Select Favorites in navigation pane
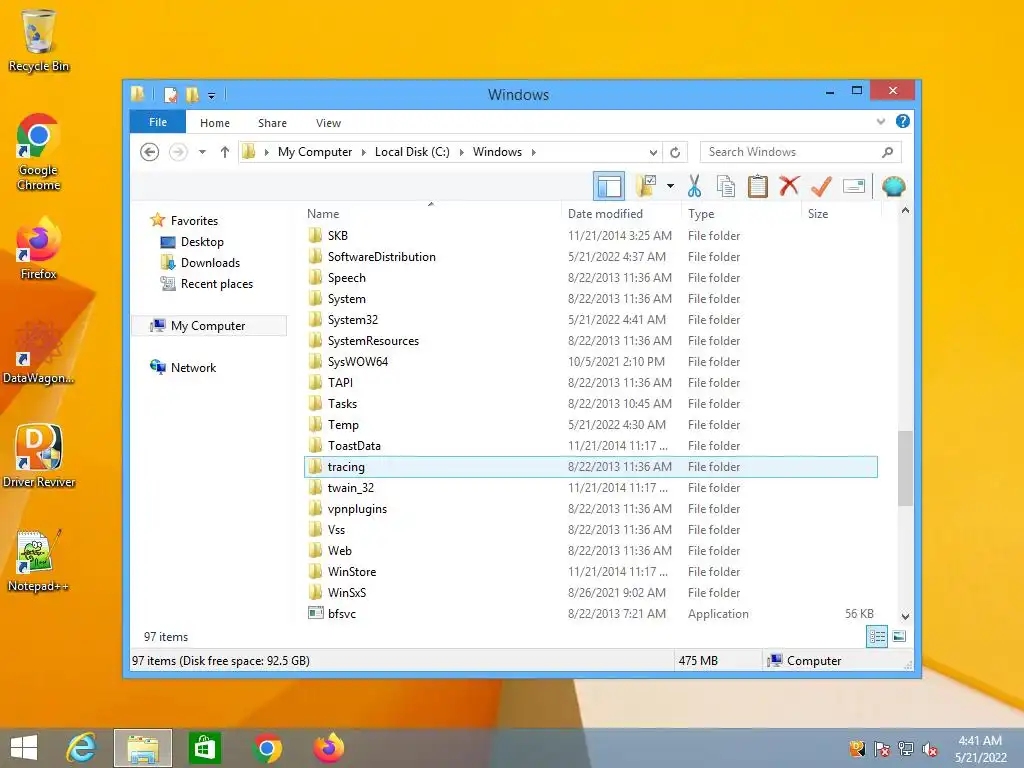 (194, 221)
